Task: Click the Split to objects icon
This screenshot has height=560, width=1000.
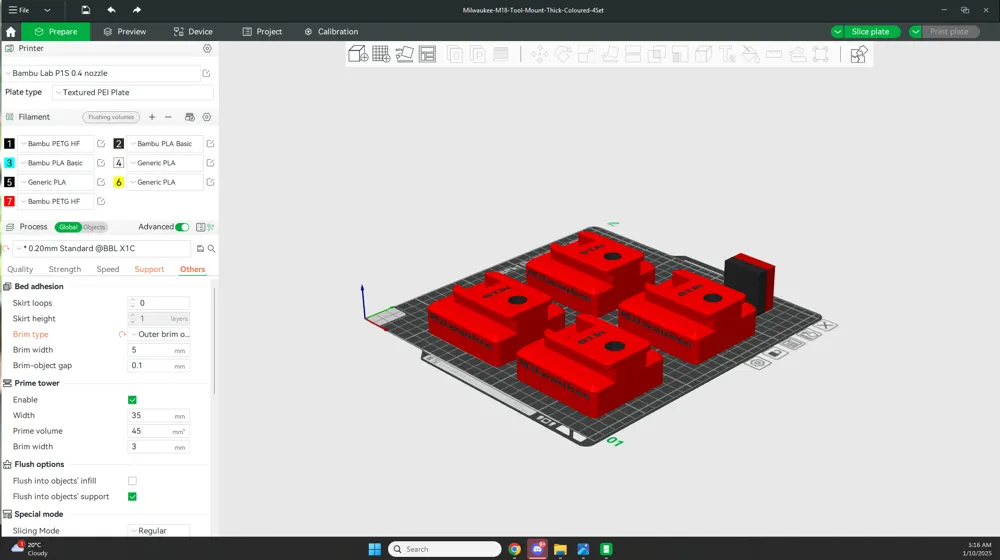Action: click(x=454, y=54)
